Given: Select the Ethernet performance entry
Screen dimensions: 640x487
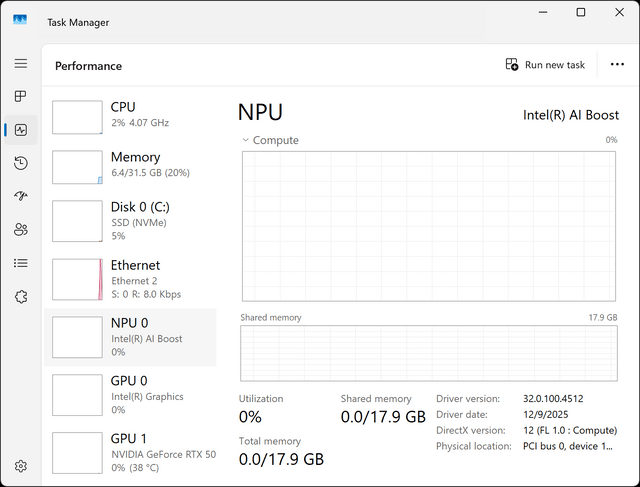Looking at the screenshot, I should (x=130, y=279).
